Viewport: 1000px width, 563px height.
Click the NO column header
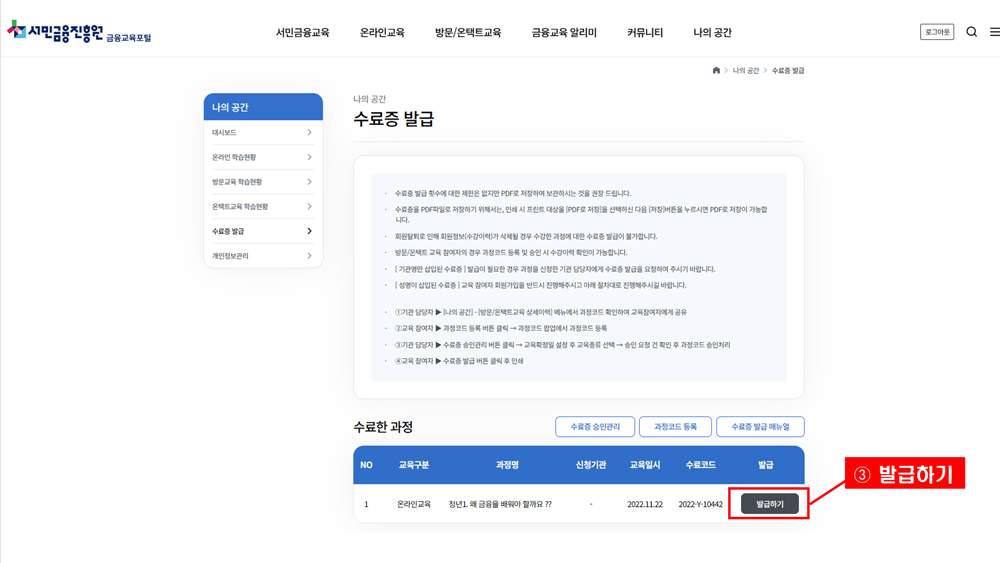(x=366, y=465)
